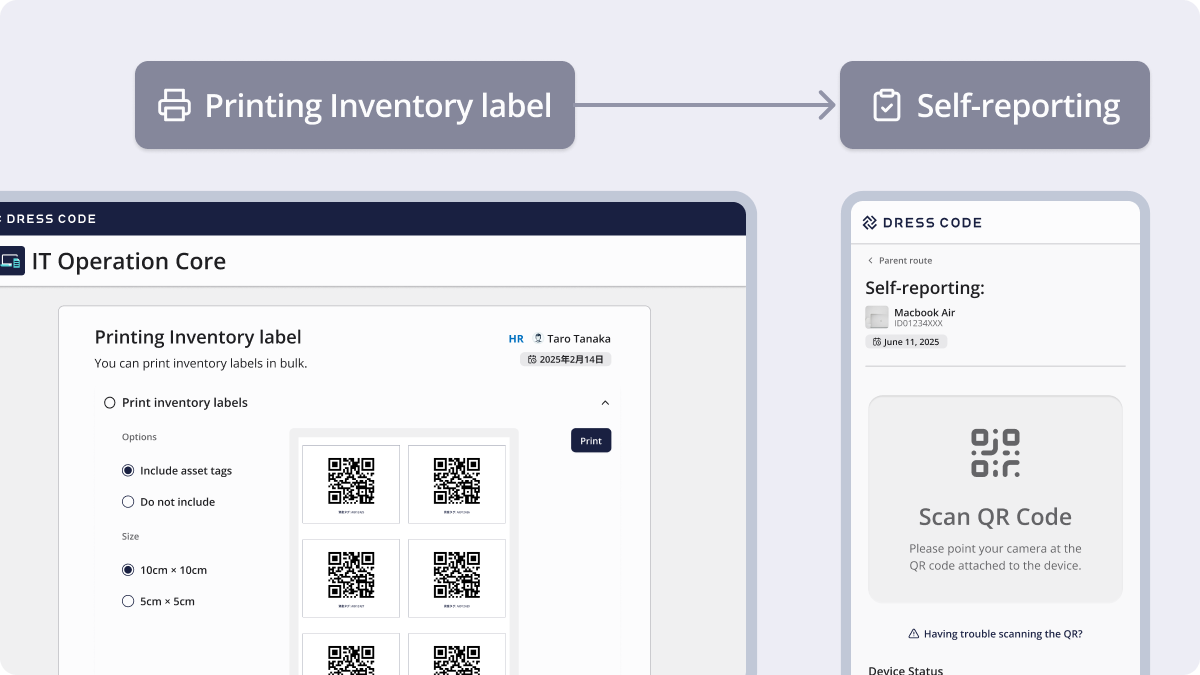Choose the 5cm × 5cm label size
Viewport: 1200px width, 675px height.
click(x=128, y=601)
